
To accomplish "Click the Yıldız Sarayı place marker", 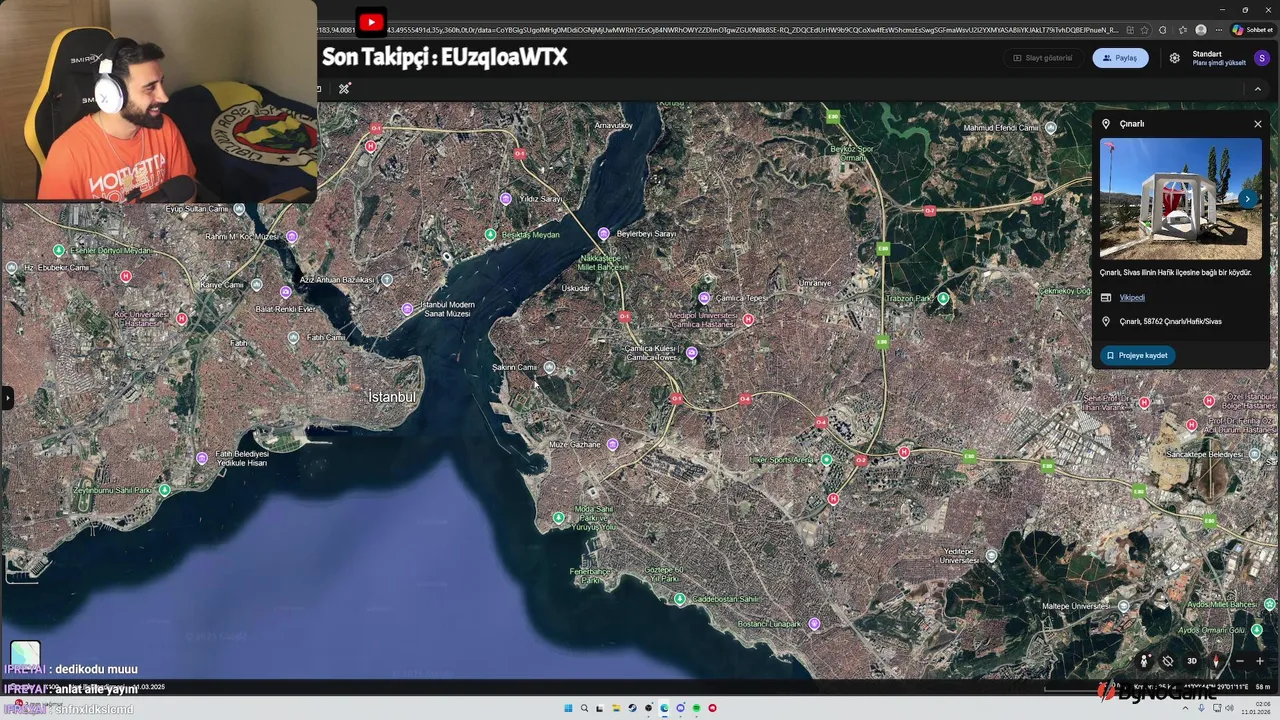I will [x=506, y=199].
